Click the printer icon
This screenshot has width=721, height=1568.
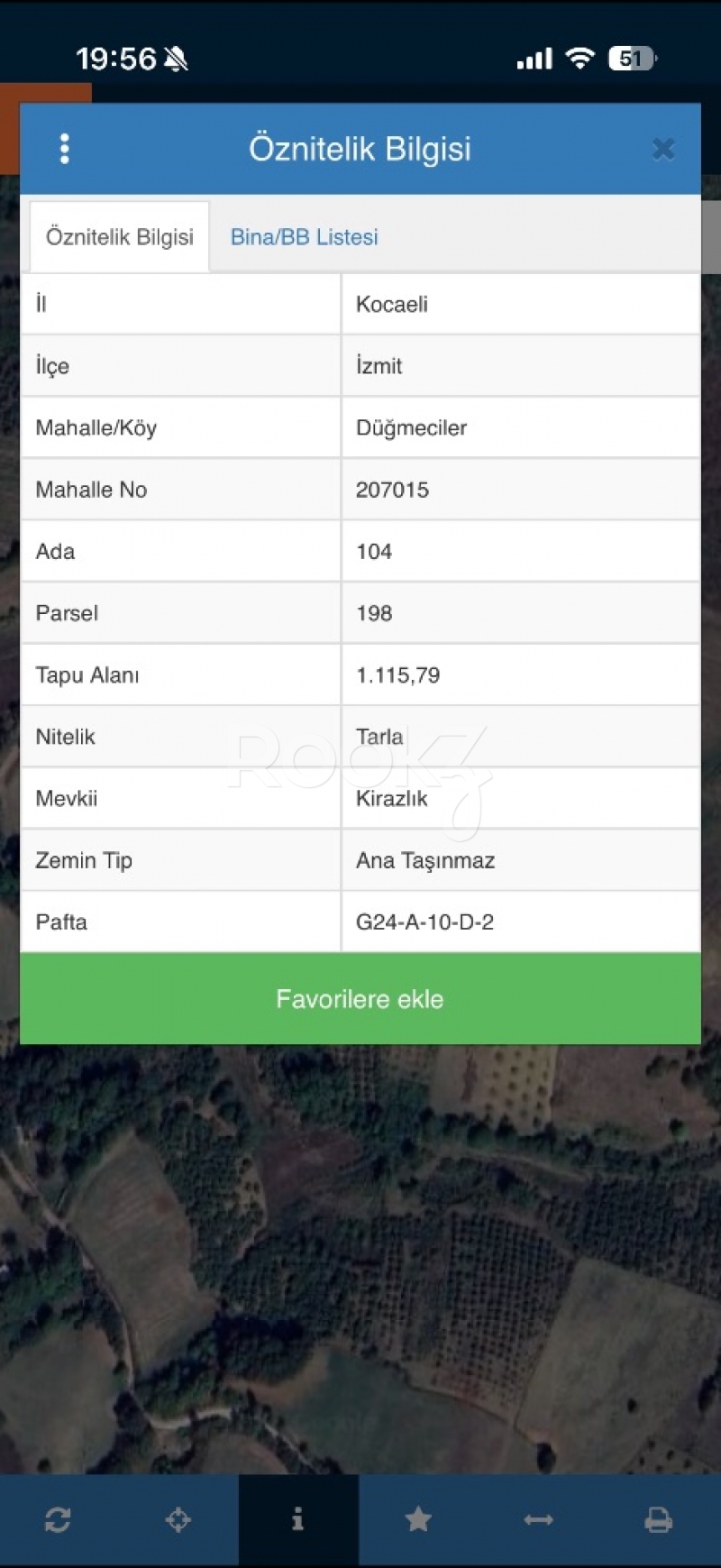(x=658, y=1520)
